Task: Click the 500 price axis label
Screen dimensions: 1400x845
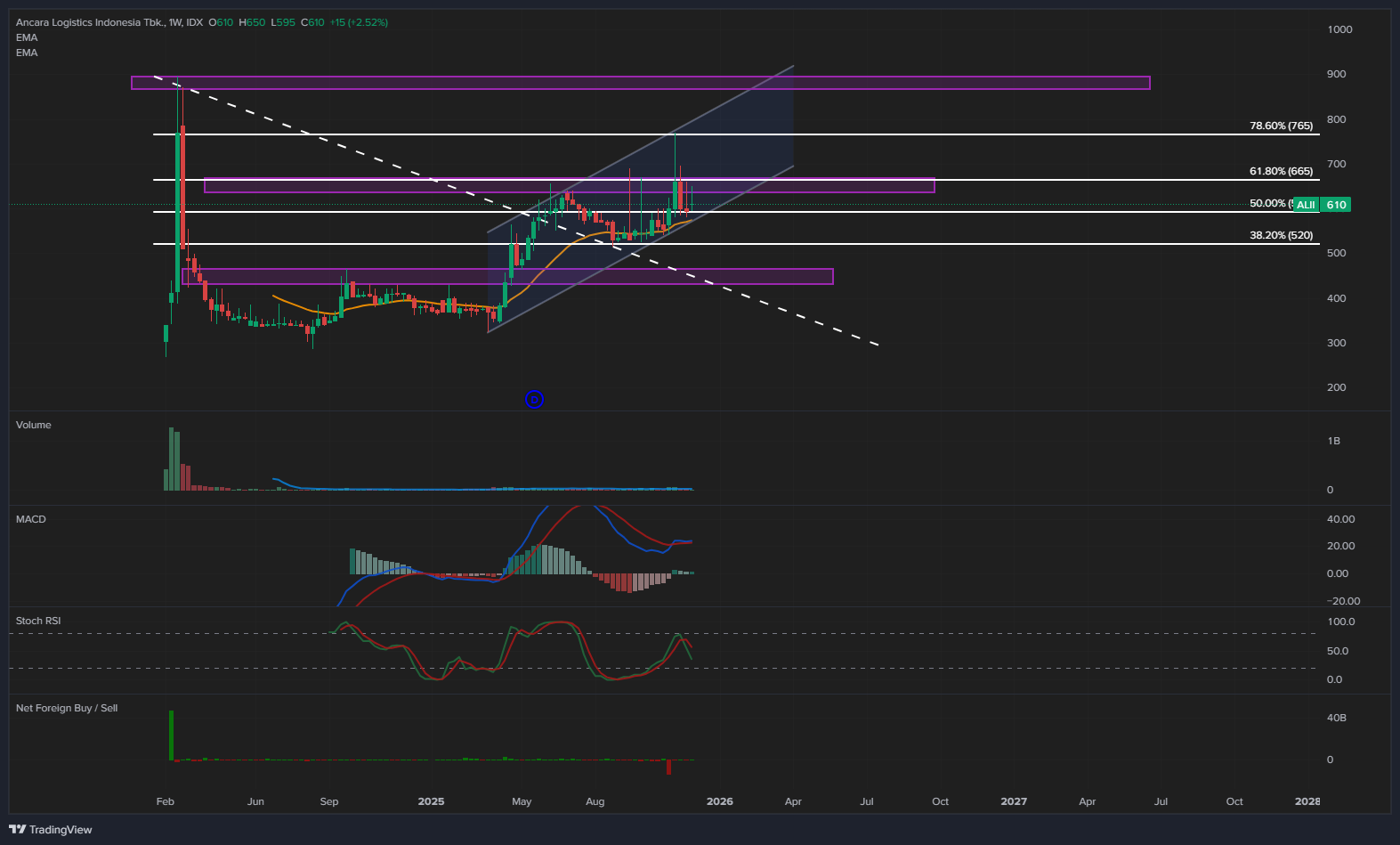Action: point(1336,253)
